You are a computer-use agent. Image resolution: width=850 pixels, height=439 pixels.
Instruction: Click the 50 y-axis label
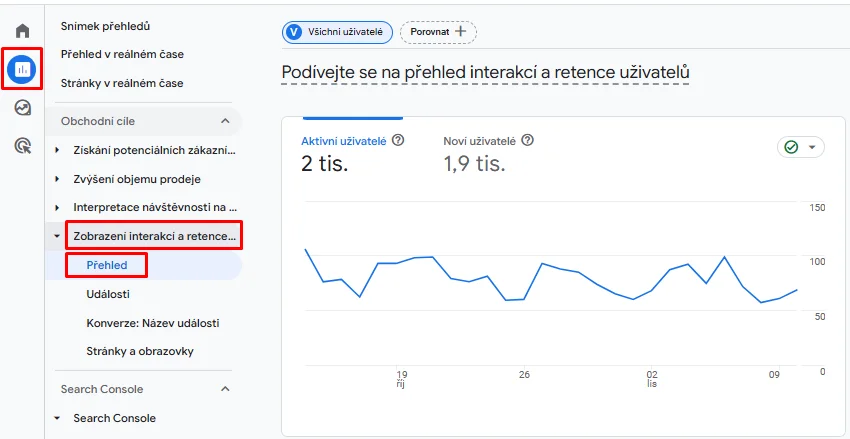click(819, 317)
